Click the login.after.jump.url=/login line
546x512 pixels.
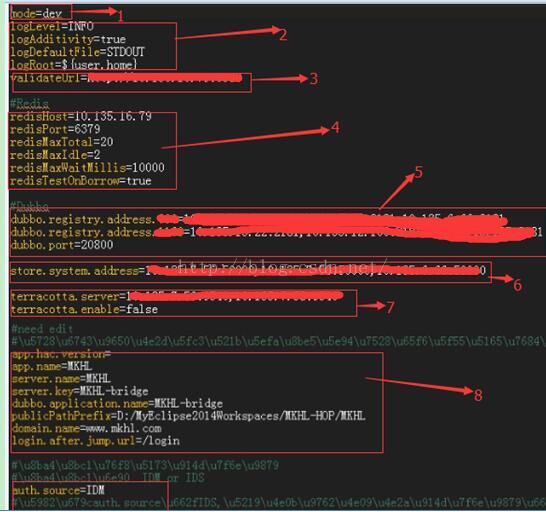tap(96, 441)
